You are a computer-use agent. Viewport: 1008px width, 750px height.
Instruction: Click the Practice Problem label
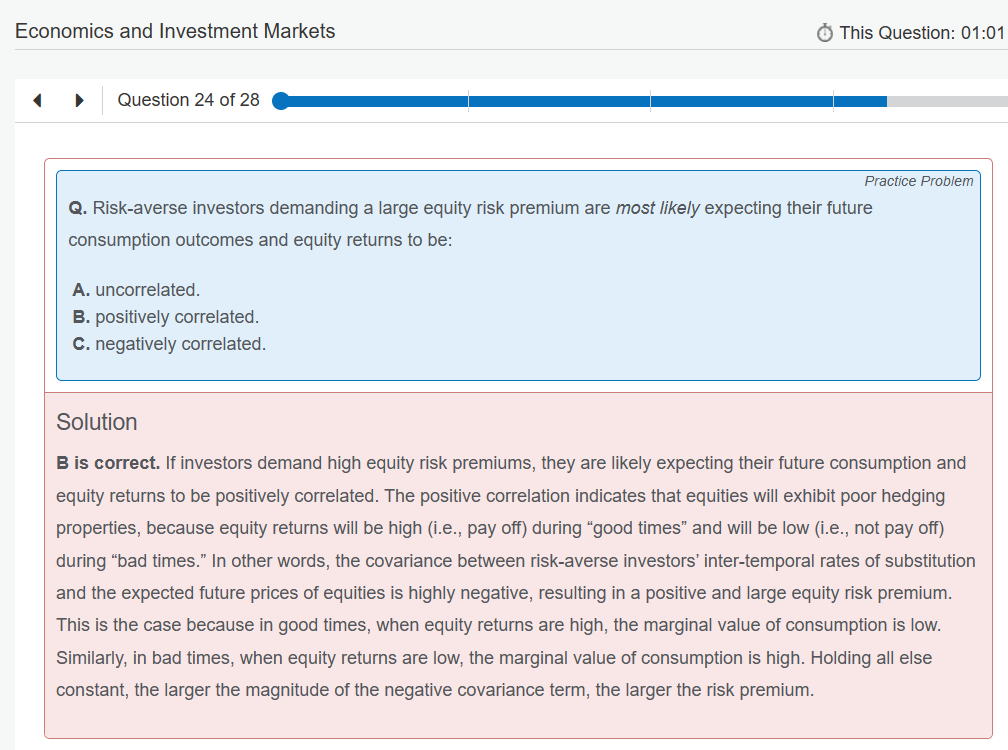click(918, 181)
